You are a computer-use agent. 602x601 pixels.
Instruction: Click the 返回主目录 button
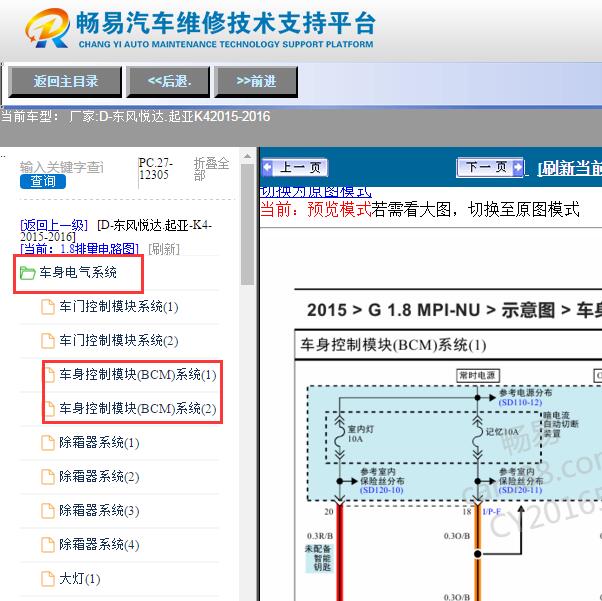tap(65, 81)
